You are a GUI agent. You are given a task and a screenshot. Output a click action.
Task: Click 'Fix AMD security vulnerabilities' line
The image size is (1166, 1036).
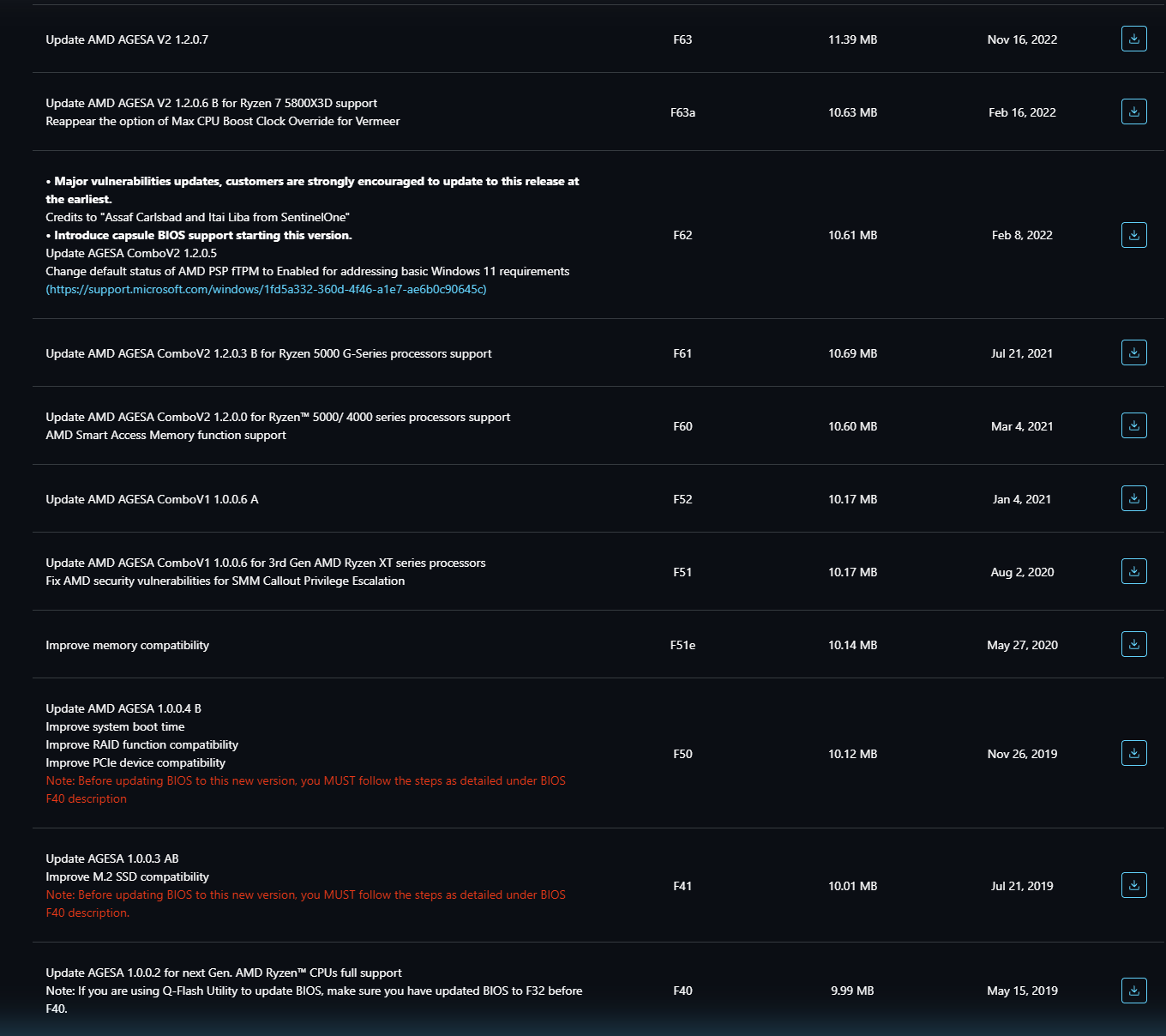[x=225, y=581]
